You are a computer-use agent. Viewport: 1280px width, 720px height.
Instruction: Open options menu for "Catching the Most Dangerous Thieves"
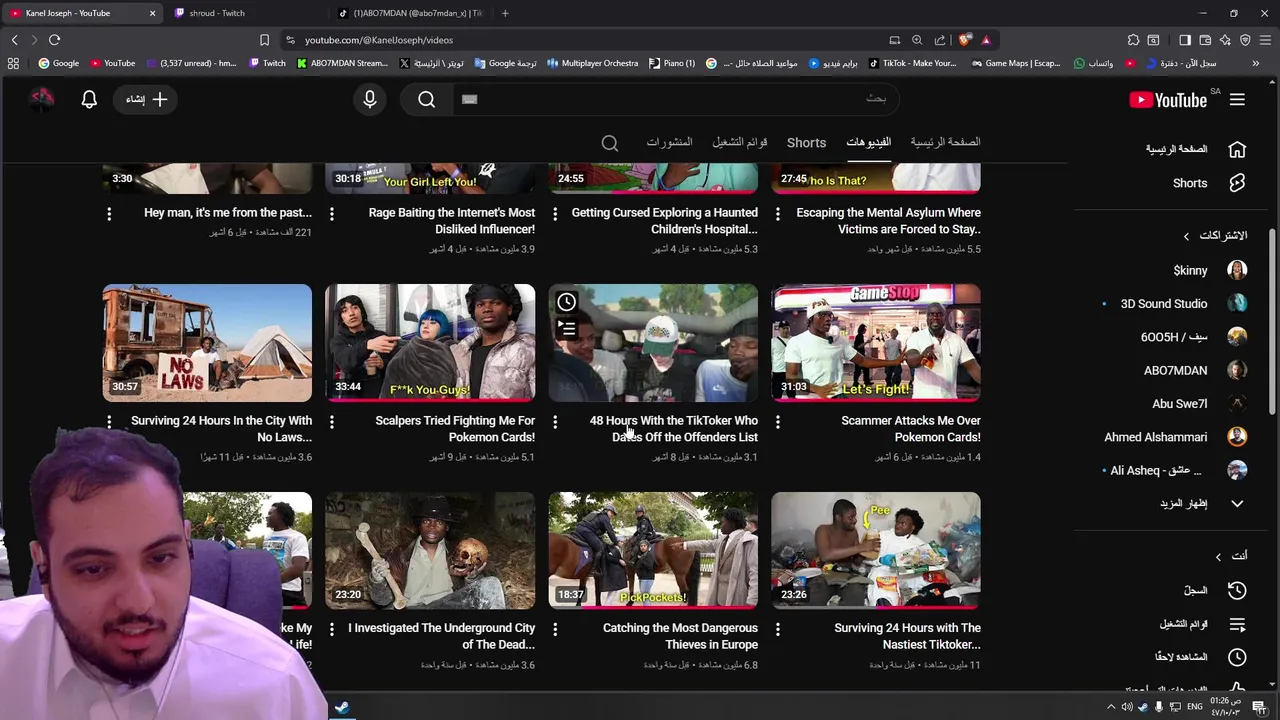[x=555, y=629]
